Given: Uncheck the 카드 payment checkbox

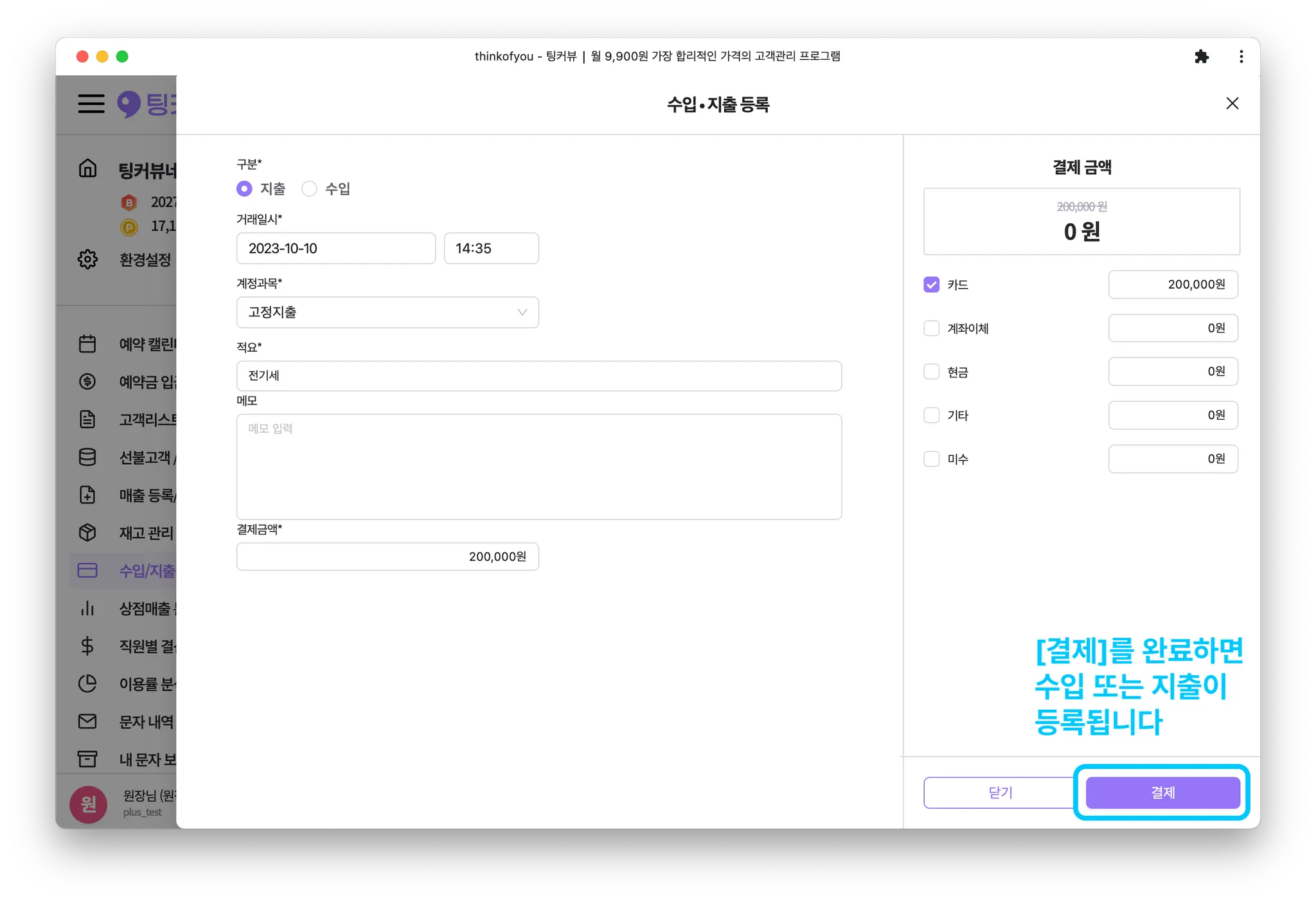Looking at the screenshot, I should click(931, 285).
